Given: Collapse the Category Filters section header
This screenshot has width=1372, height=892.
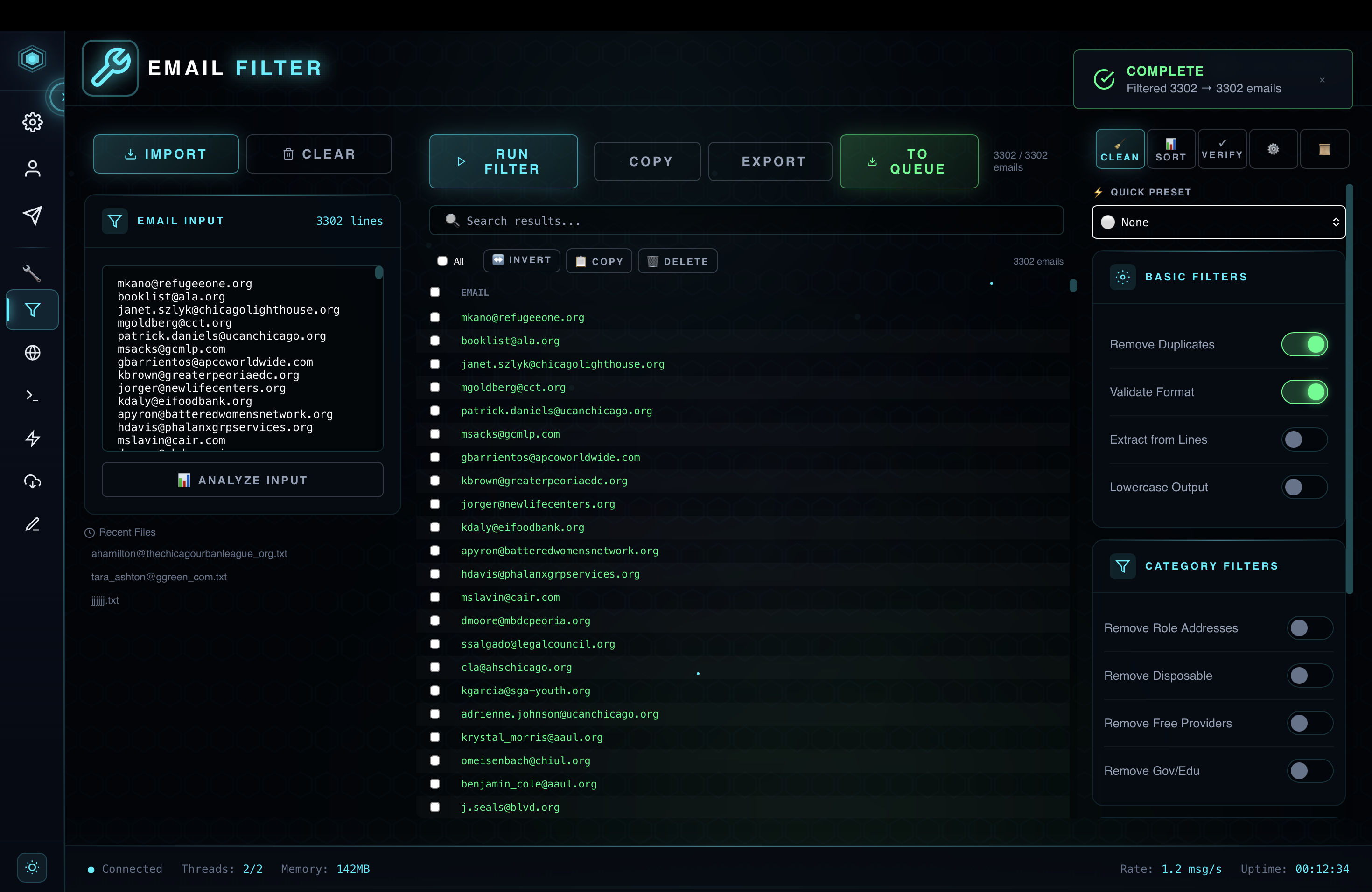Looking at the screenshot, I should [x=1211, y=566].
